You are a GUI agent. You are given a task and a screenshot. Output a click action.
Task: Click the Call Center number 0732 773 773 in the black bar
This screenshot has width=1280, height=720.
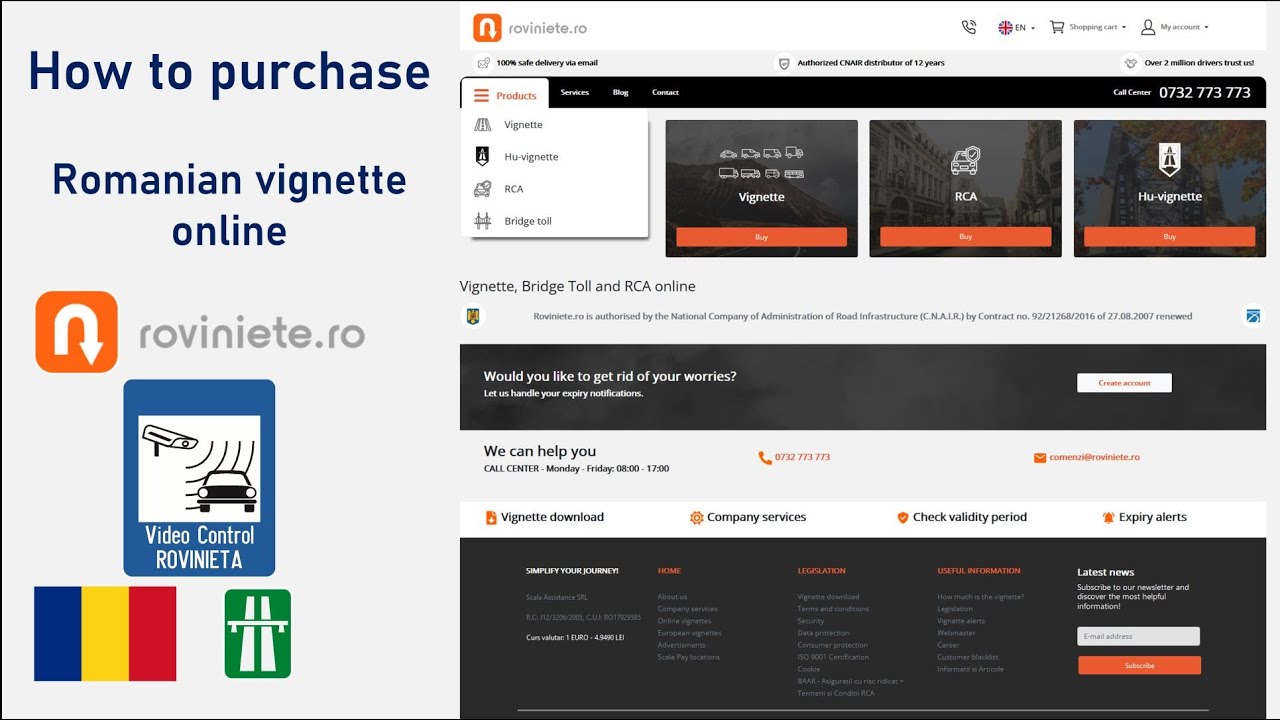click(1204, 92)
